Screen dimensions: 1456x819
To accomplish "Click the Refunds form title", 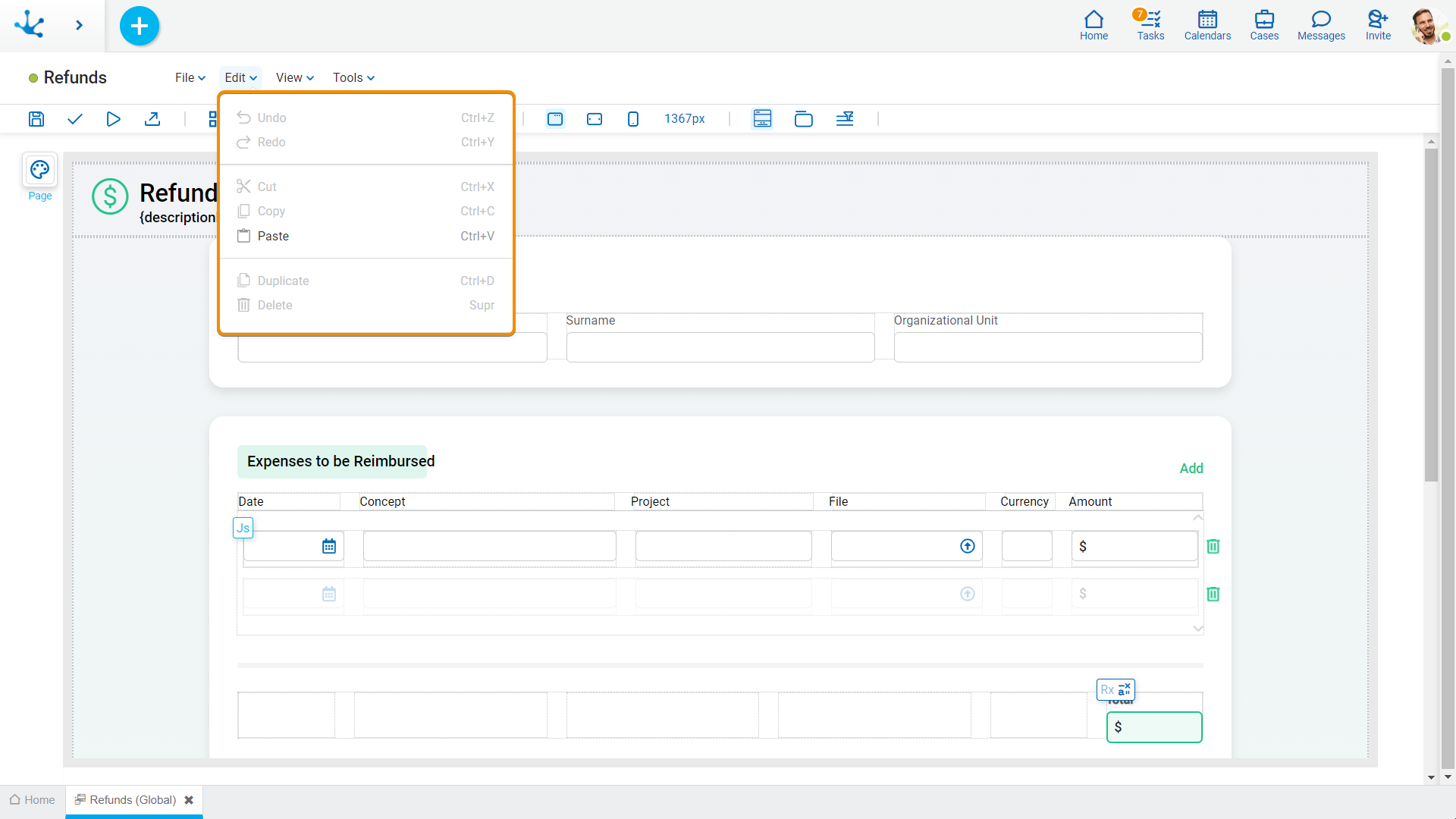I will pyautogui.click(x=75, y=77).
